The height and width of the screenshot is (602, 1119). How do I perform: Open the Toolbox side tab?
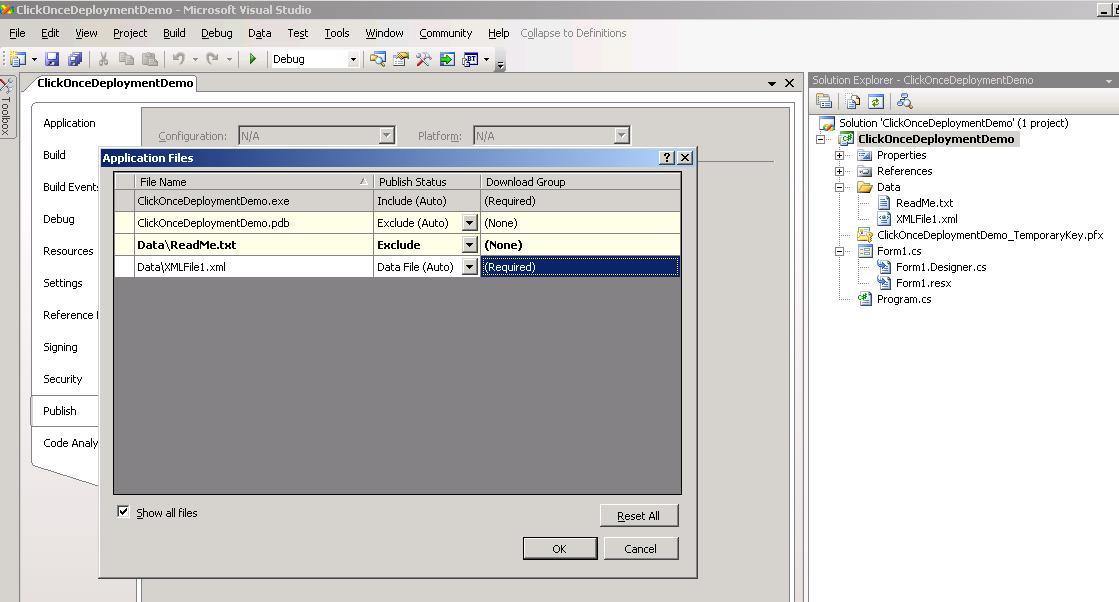pos(6,107)
